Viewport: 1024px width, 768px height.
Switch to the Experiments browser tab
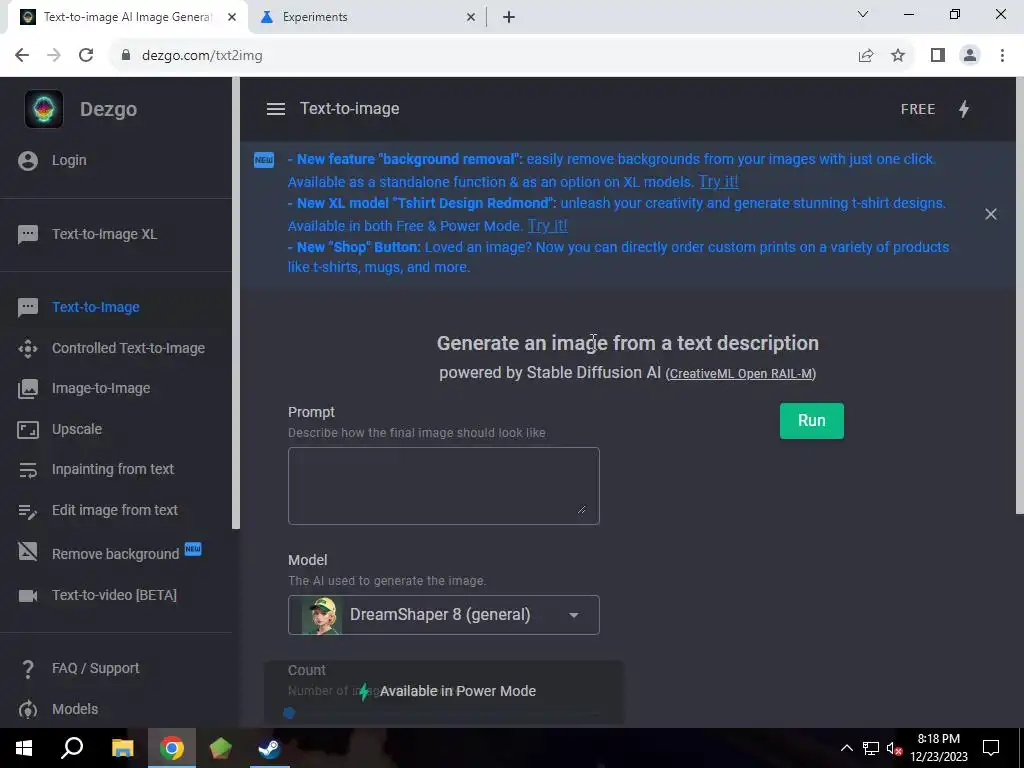(369, 17)
